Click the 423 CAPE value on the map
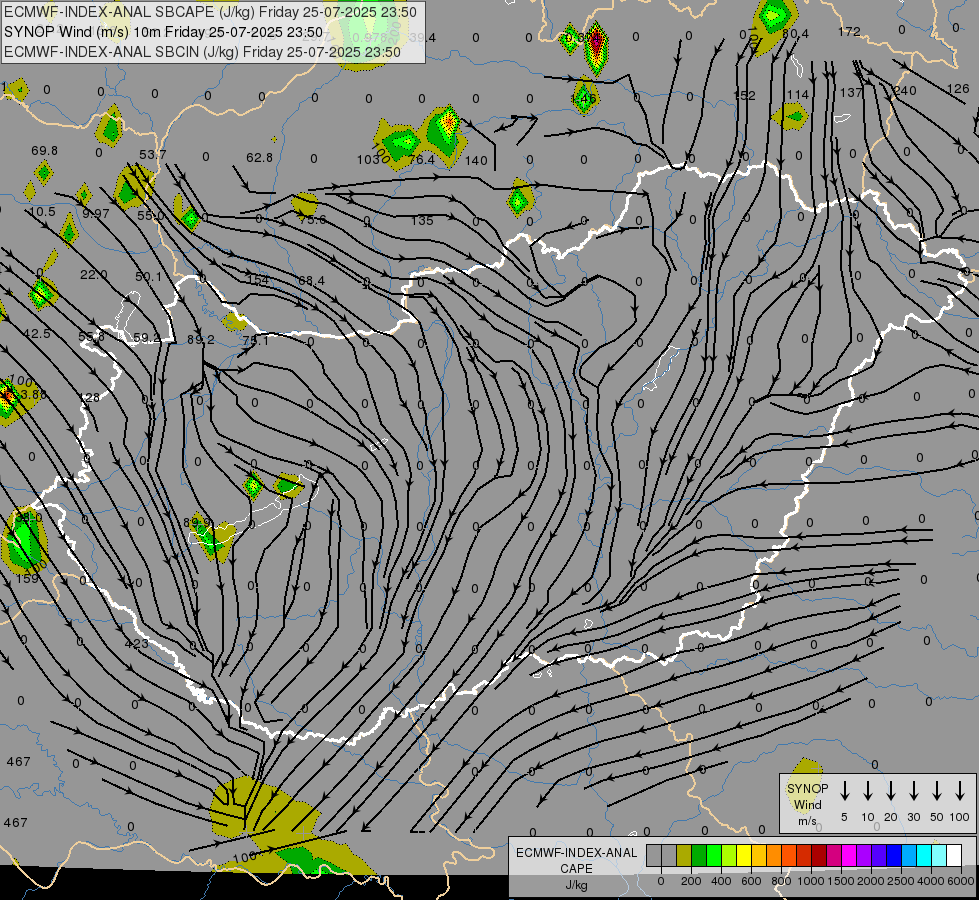The image size is (979, 900). pyautogui.click(x=136, y=643)
